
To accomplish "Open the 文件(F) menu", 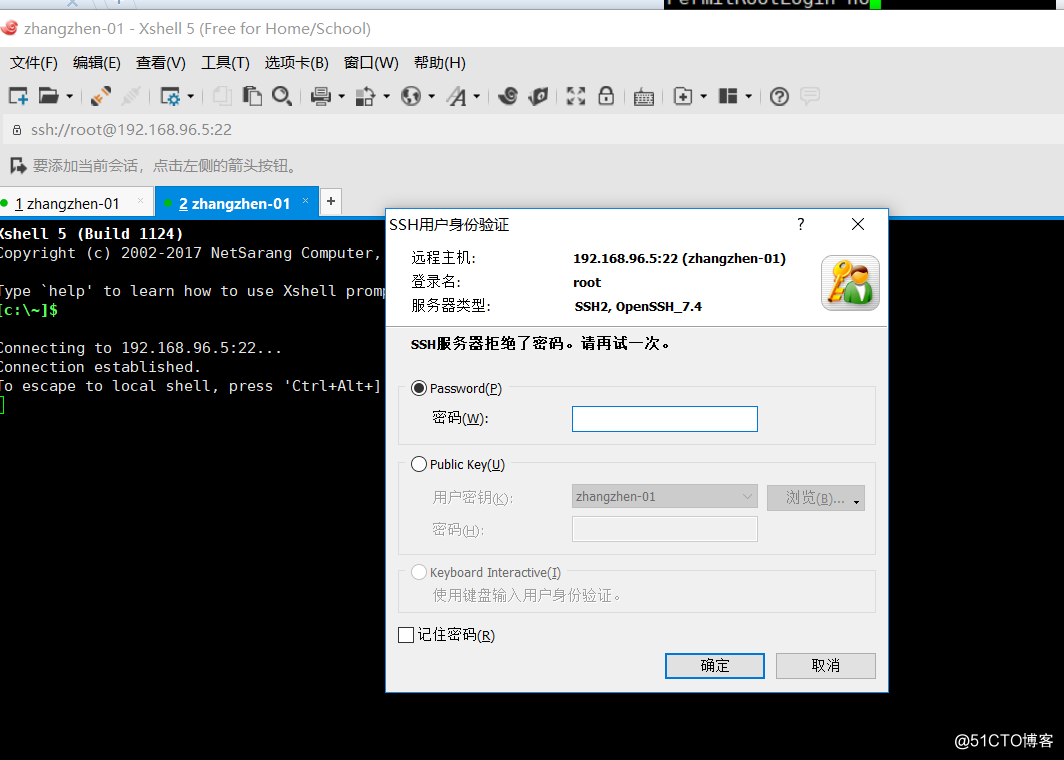I will pyautogui.click(x=34, y=63).
